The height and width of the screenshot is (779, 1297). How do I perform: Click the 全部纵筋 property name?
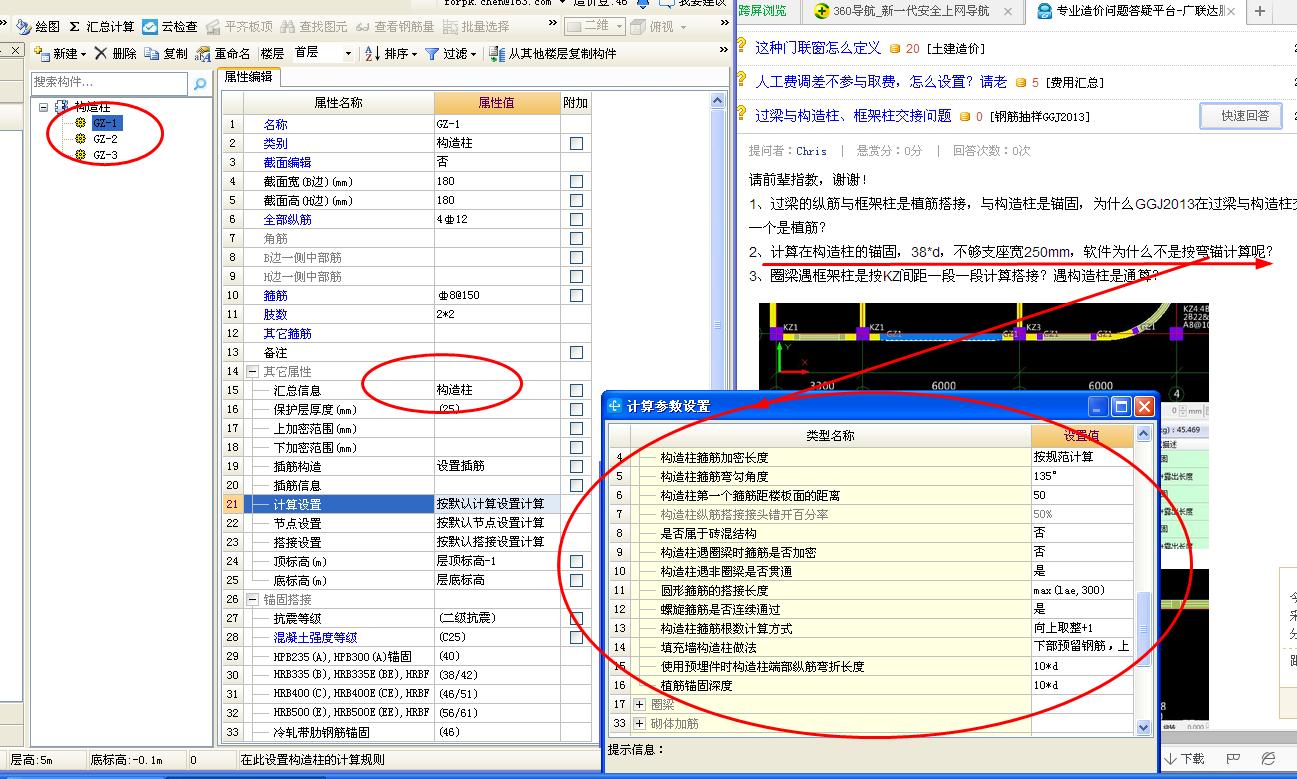point(287,220)
